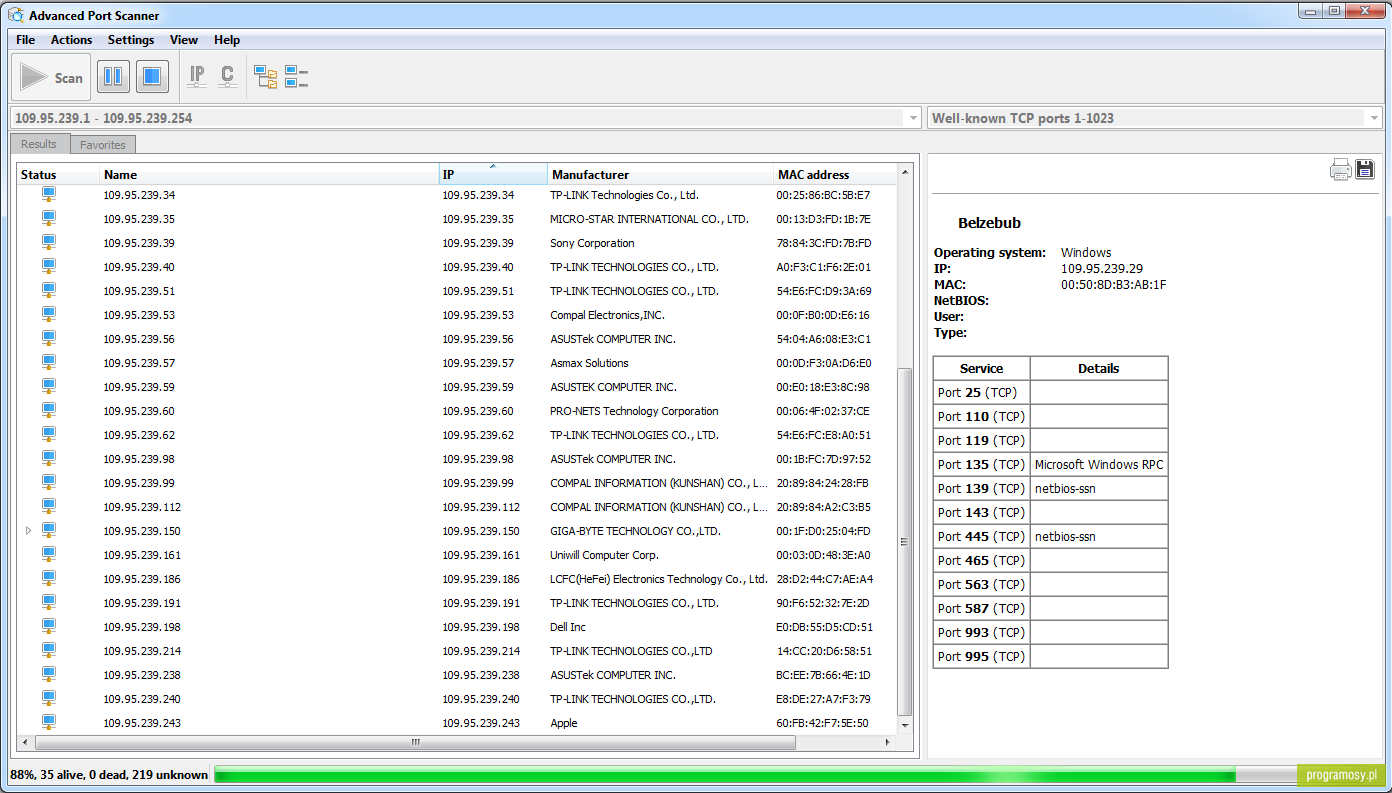Click the results list scroll-right arrow
The width and height of the screenshot is (1392, 793).
(x=887, y=743)
